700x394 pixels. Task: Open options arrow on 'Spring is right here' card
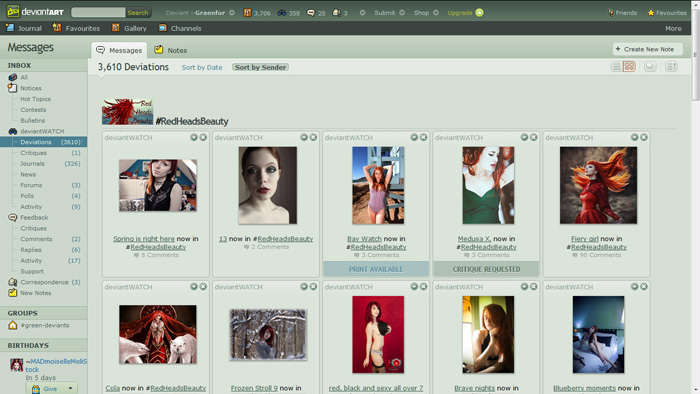[194, 137]
